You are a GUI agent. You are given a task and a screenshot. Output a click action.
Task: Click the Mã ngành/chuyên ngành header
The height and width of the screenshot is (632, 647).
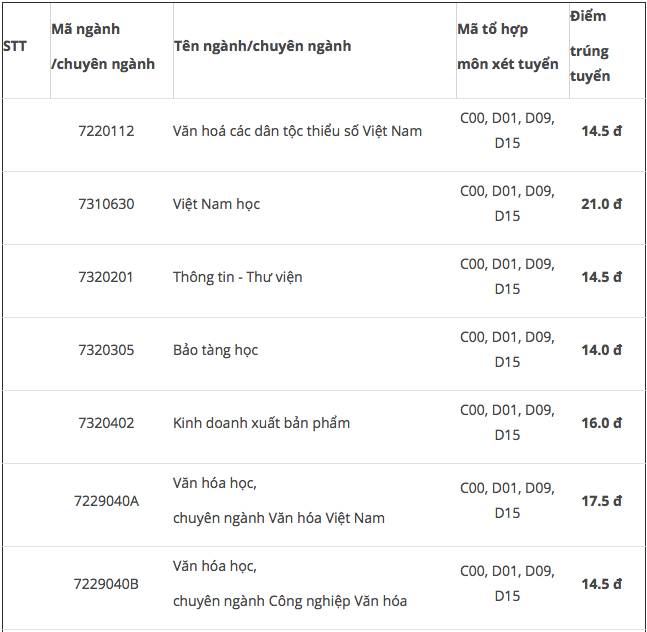[103, 47]
